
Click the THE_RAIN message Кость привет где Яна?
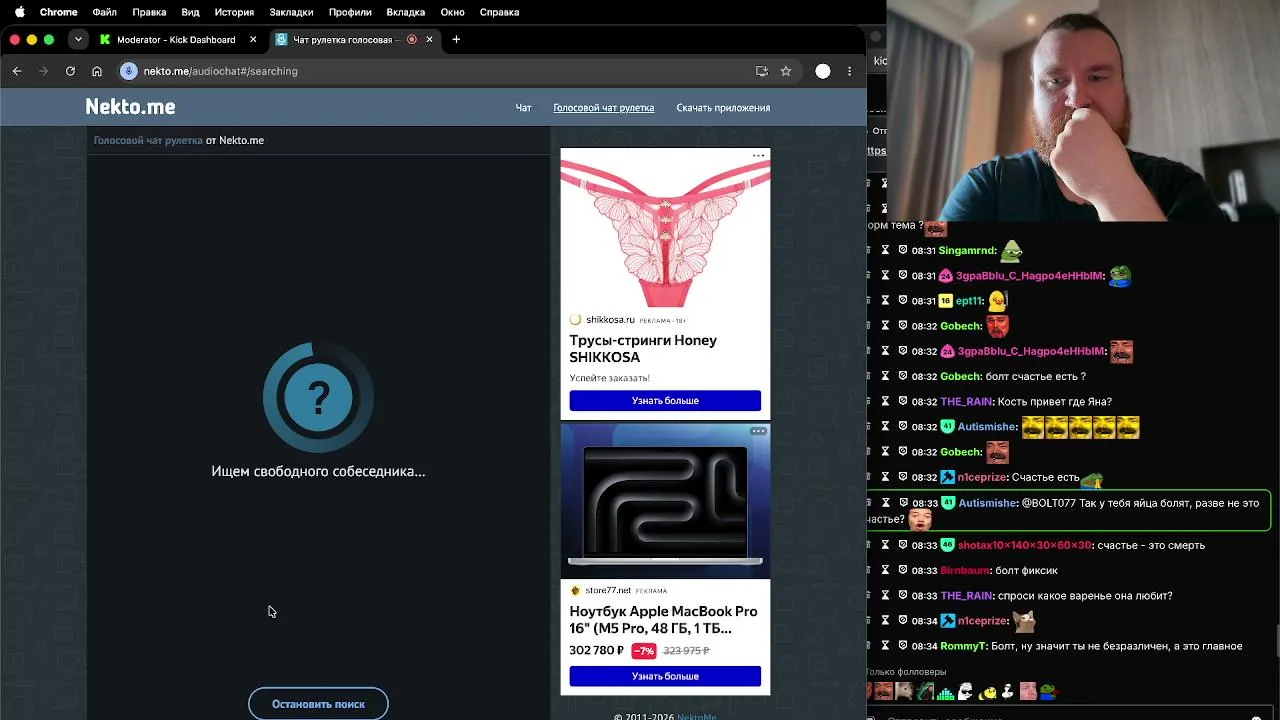pos(1055,401)
